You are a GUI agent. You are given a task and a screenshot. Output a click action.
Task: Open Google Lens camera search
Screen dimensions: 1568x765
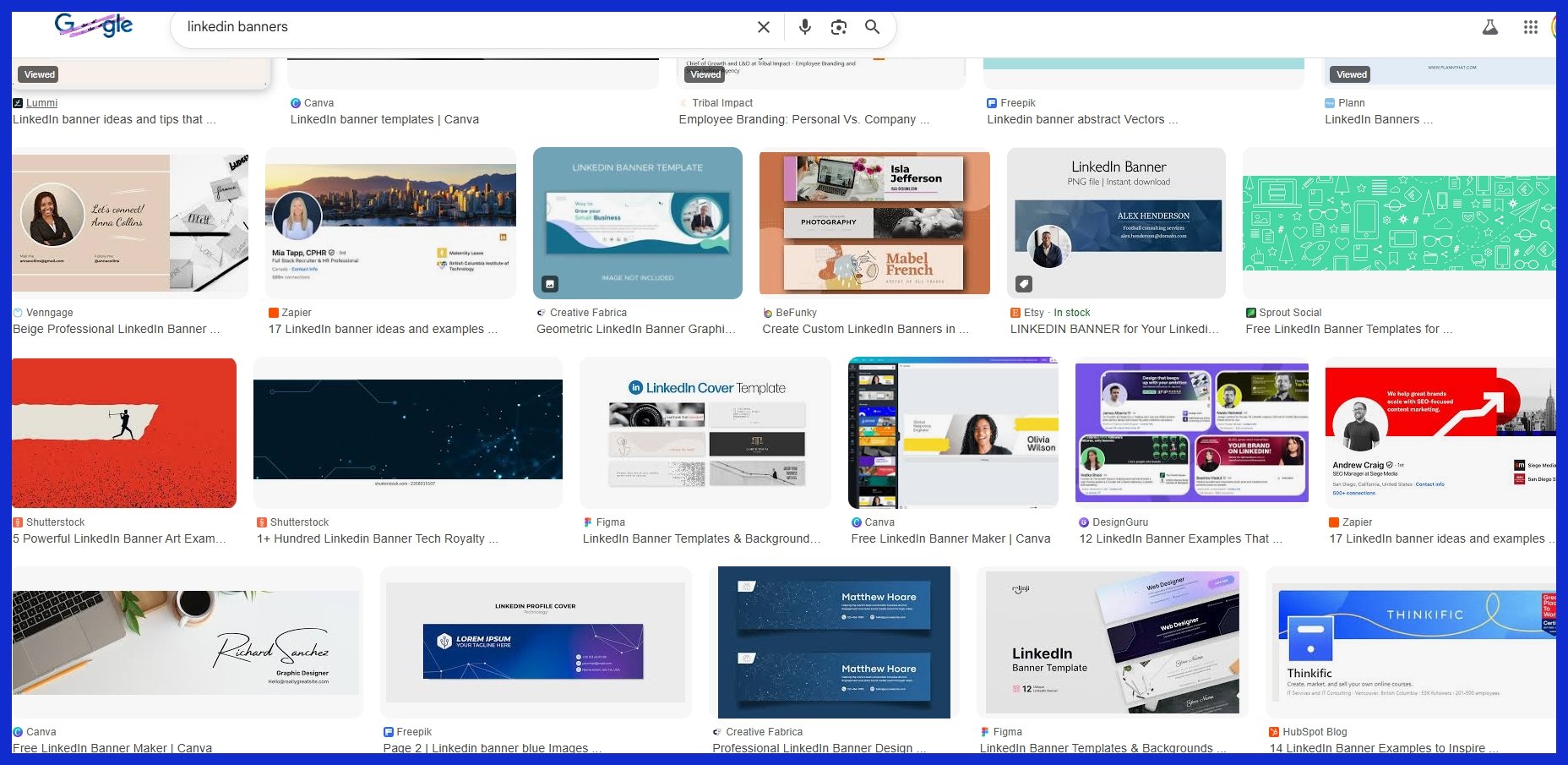point(838,26)
